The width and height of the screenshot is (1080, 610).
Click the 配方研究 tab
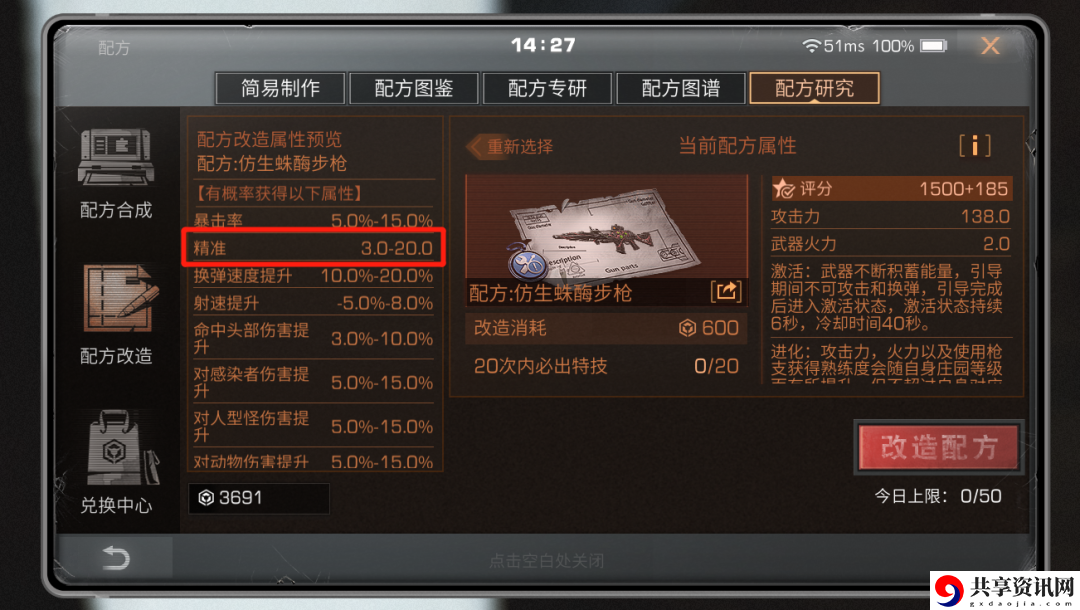pyautogui.click(x=814, y=88)
